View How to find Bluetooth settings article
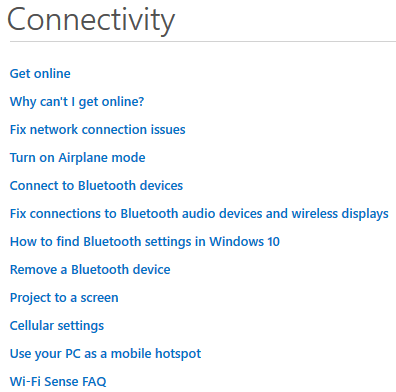Screen dimensions: 396x392 point(145,242)
